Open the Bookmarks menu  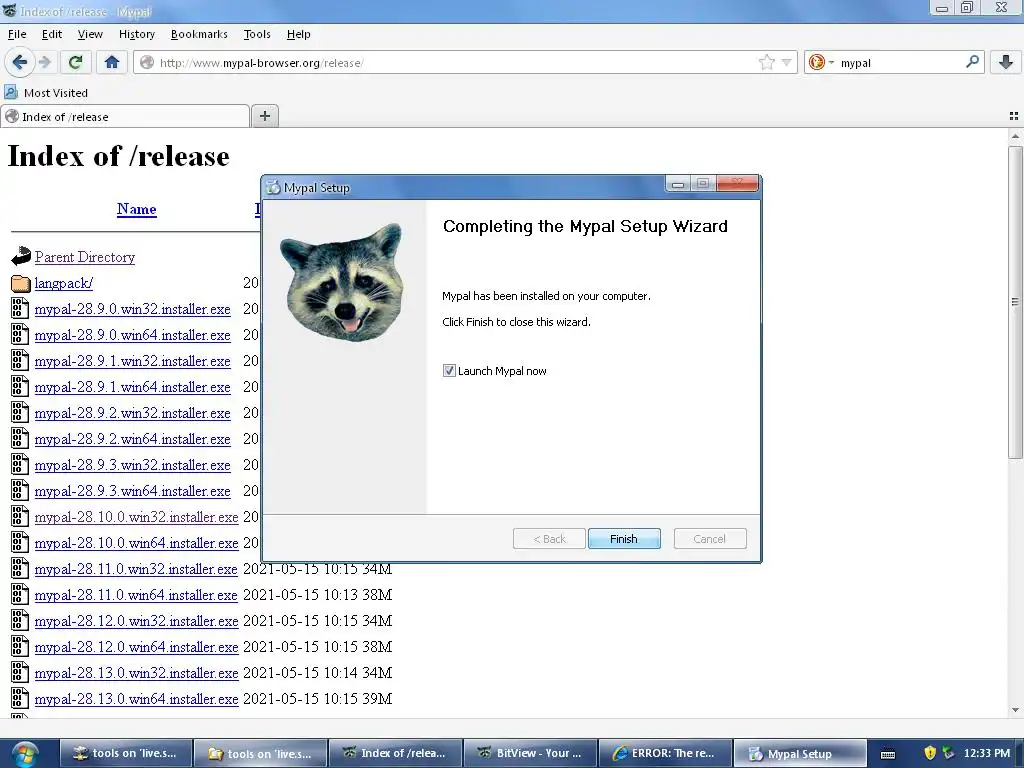click(199, 34)
